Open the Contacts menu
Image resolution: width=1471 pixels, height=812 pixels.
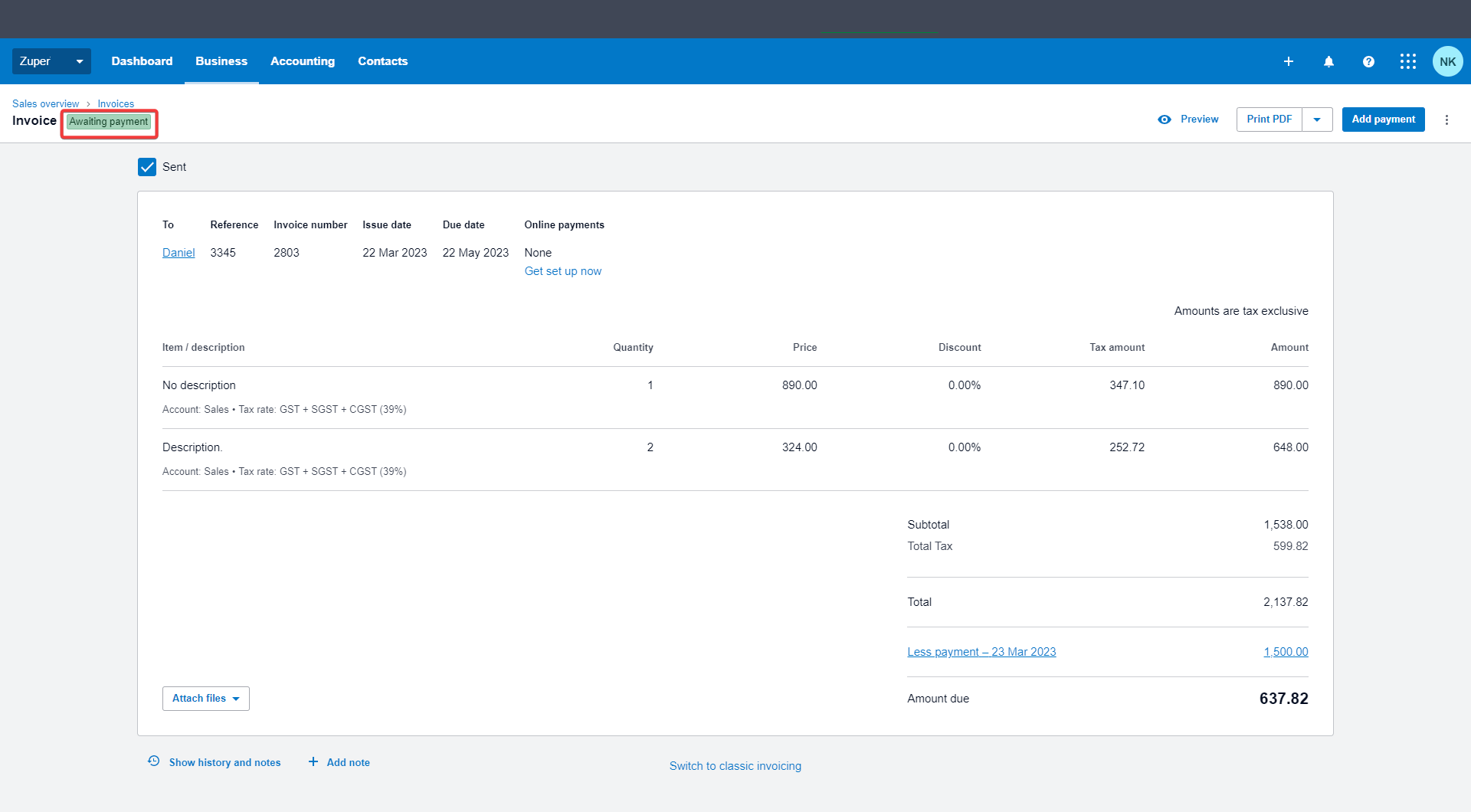[x=382, y=61]
